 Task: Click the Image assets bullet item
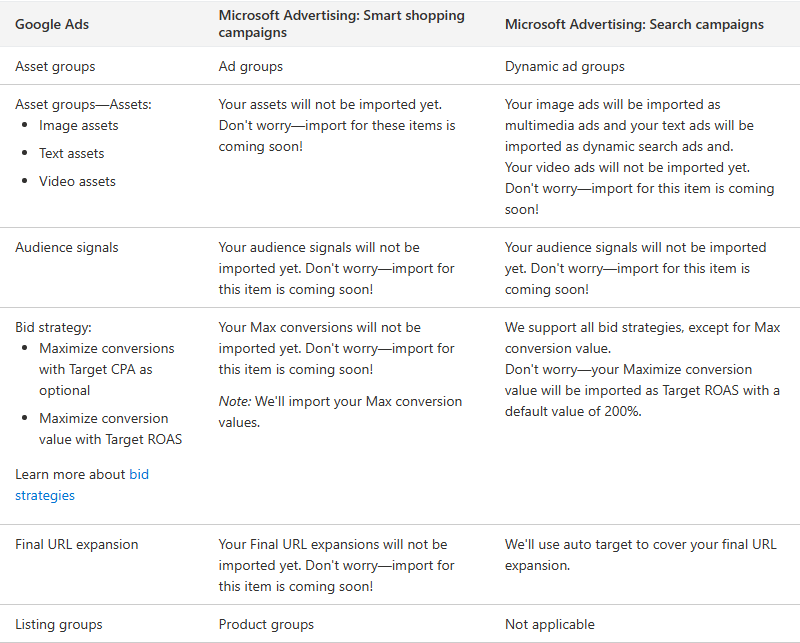pyautogui.click(x=79, y=126)
